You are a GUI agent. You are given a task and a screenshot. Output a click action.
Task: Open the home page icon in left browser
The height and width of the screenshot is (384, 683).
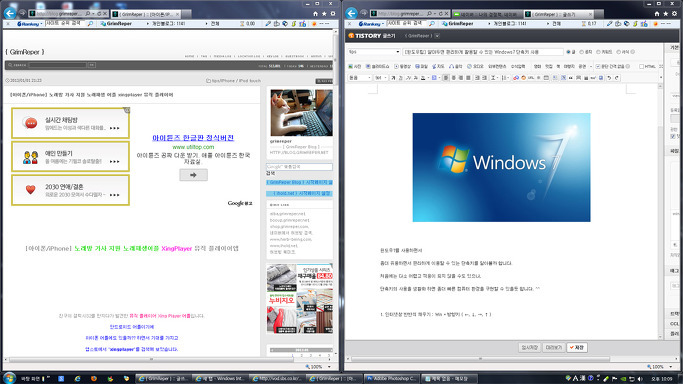coord(315,14)
